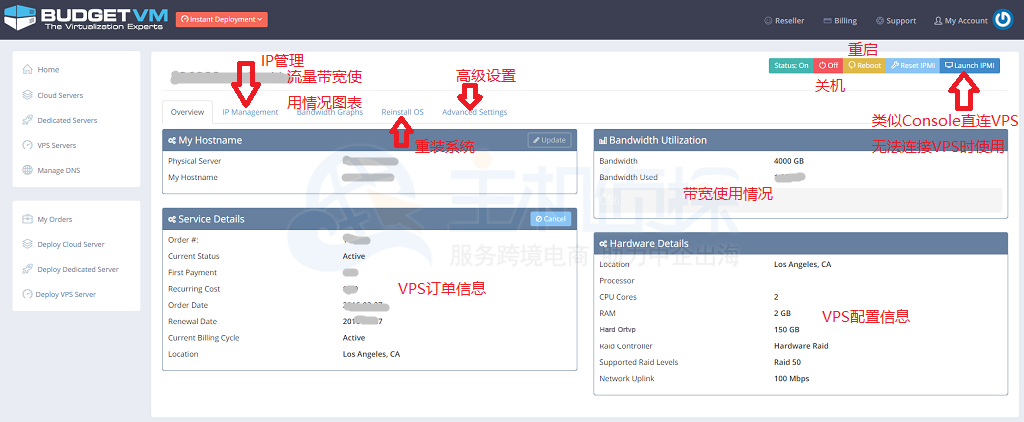Click the Current Billing Cycle Active value
The image size is (1024, 422).
[x=354, y=338]
